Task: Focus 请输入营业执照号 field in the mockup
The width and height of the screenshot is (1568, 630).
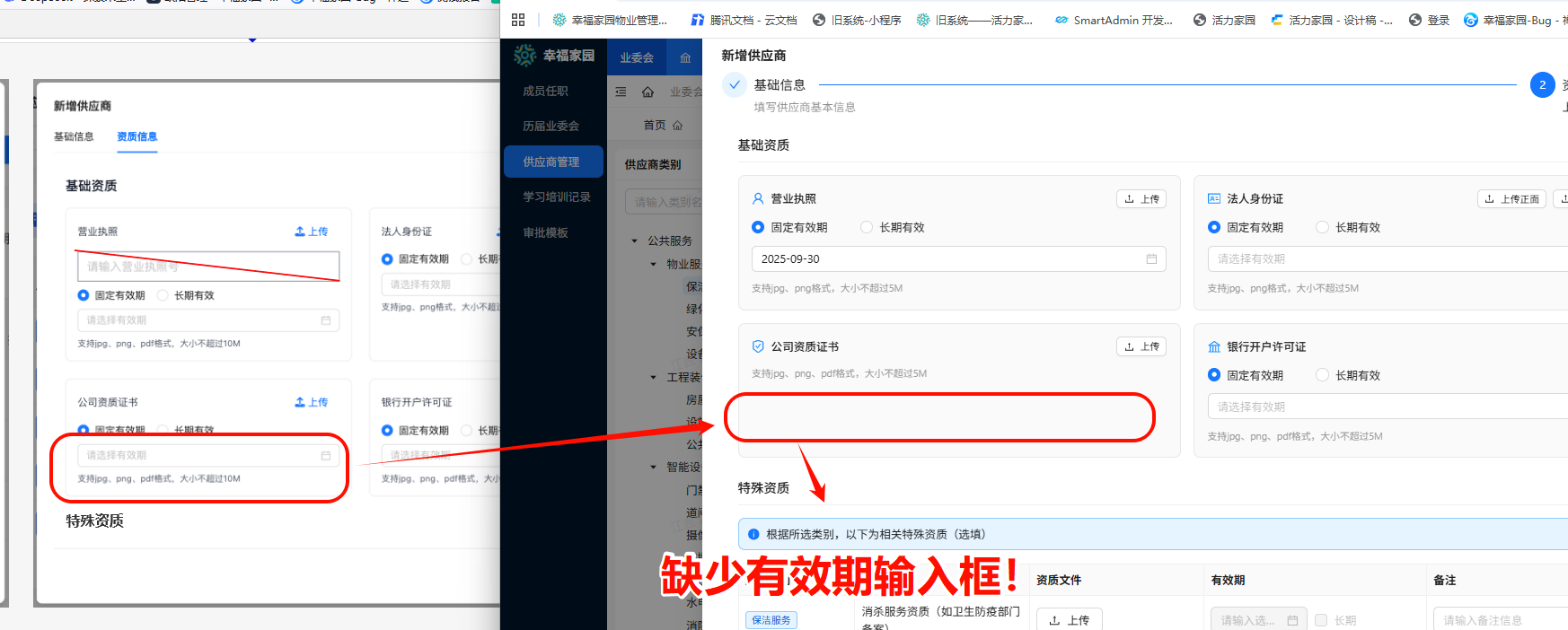Action: pyautogui.click(x=208, y=266)
